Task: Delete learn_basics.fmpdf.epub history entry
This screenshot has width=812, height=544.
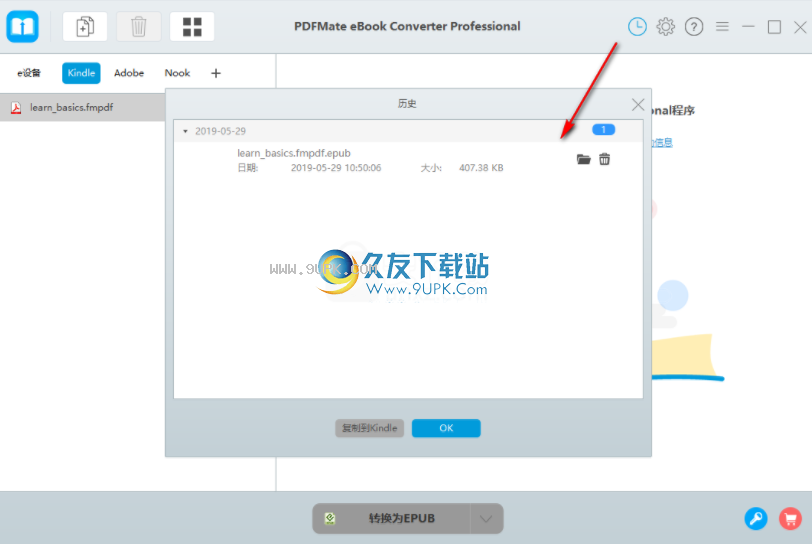Action: point(604,159)
